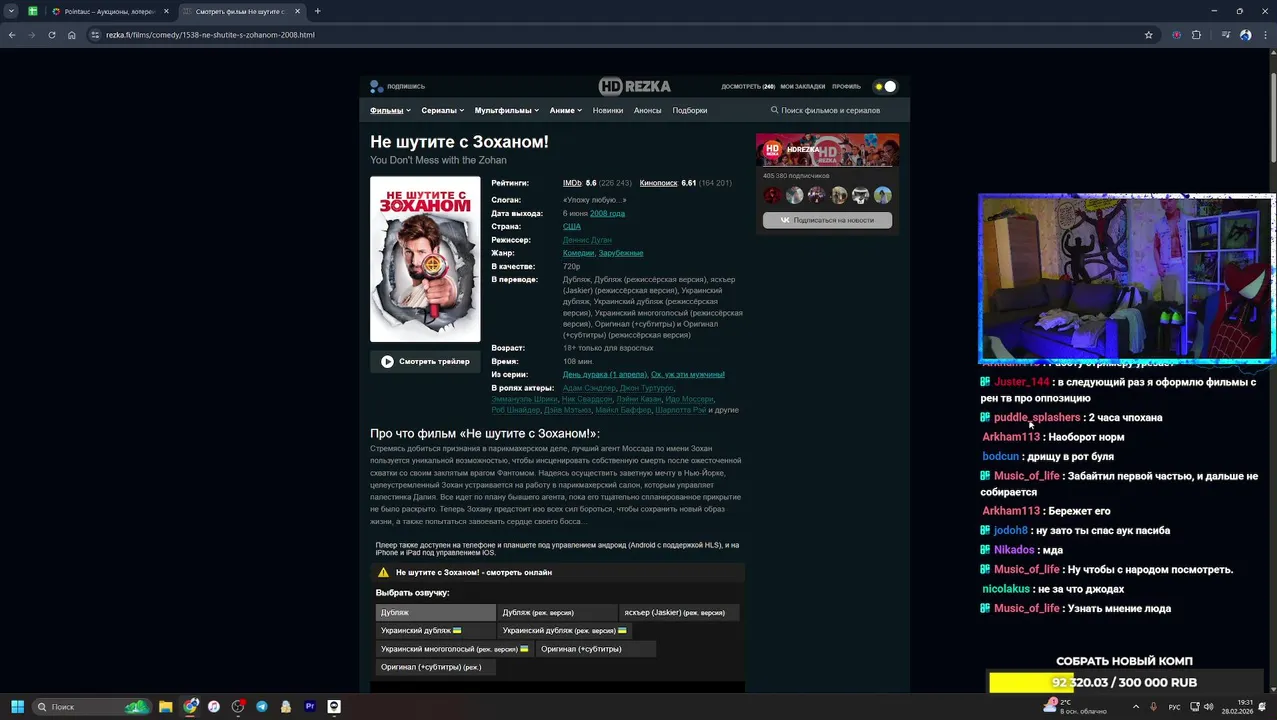Select Дубляж (реж. версия) voice-over

click(x=557, y=612)
